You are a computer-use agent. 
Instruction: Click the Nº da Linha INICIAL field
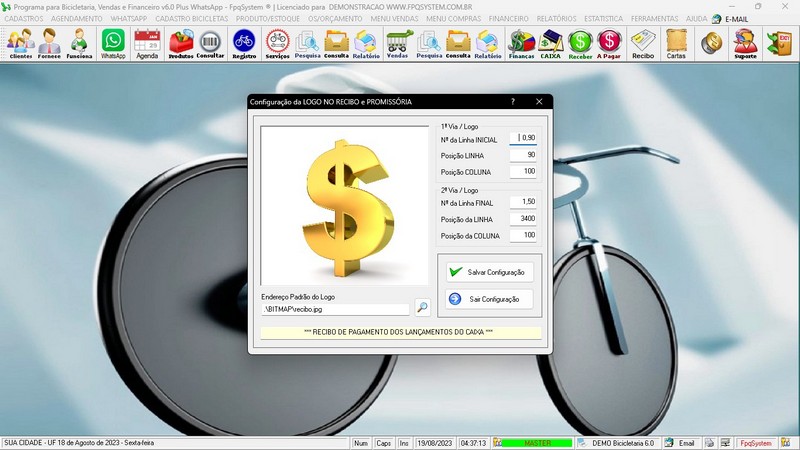(523, 138)
